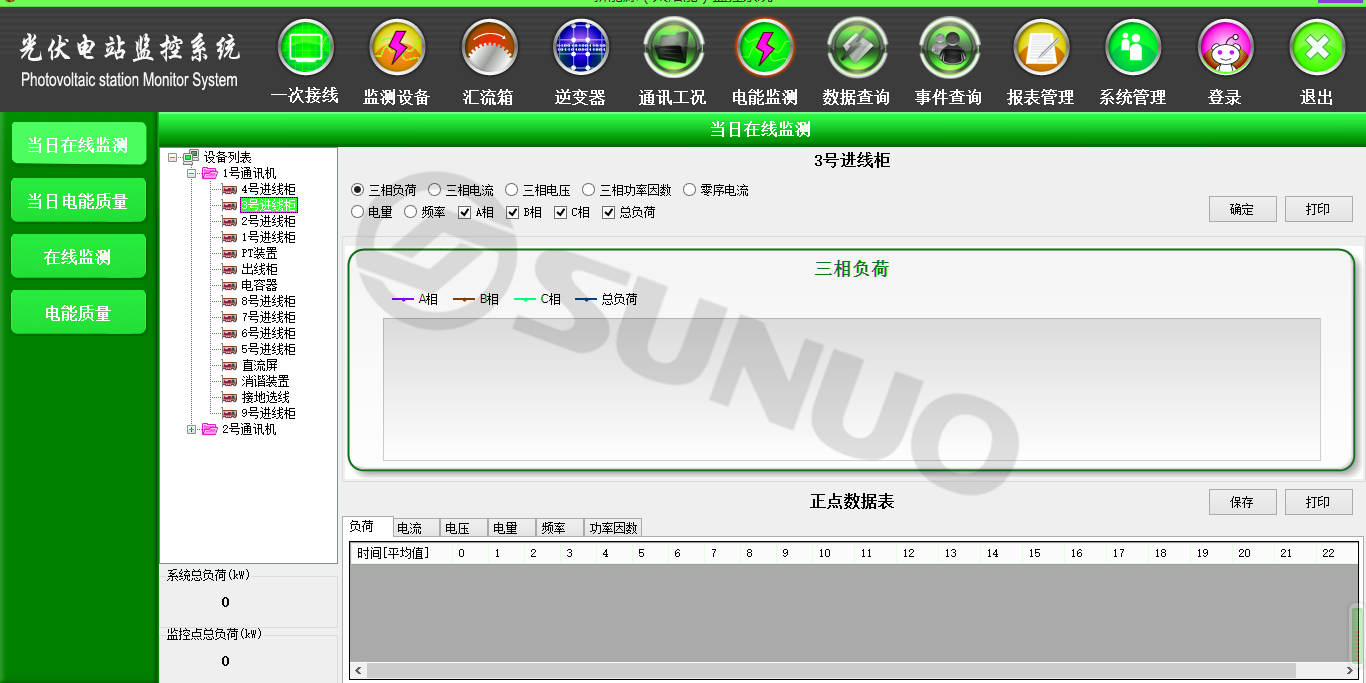Click the 保存 save button

(x=1242, y=502)
